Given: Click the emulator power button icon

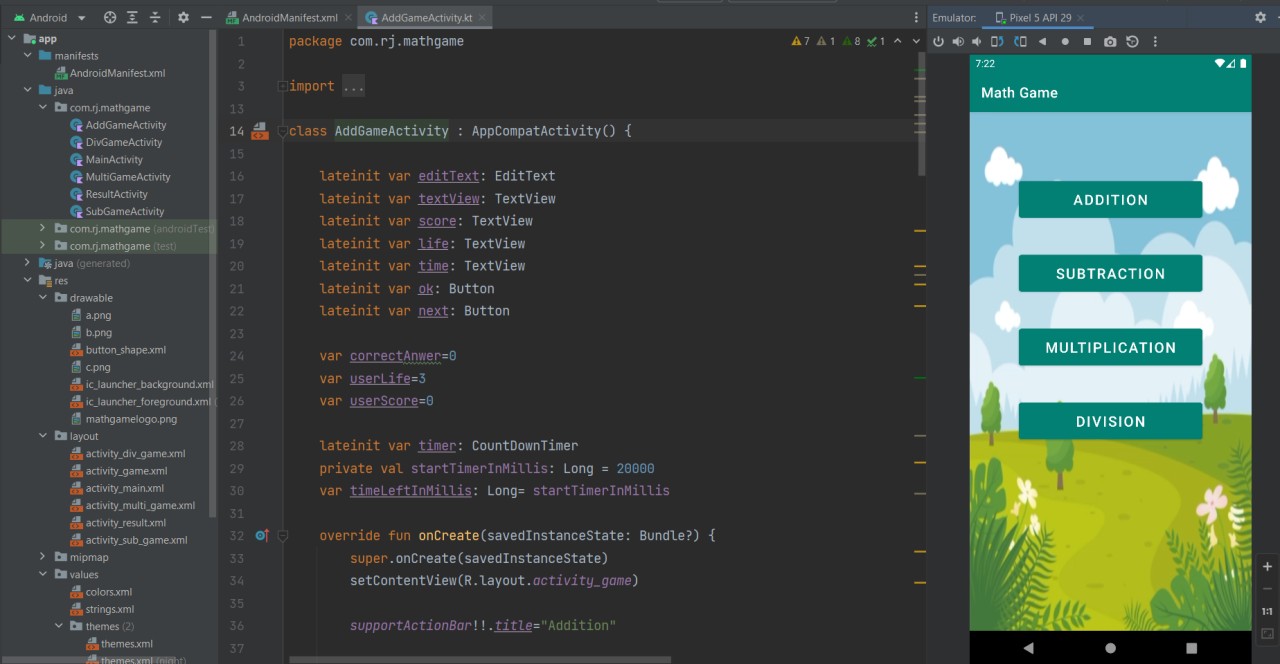Looking at the screenshot, I should [x=938, y=42].
